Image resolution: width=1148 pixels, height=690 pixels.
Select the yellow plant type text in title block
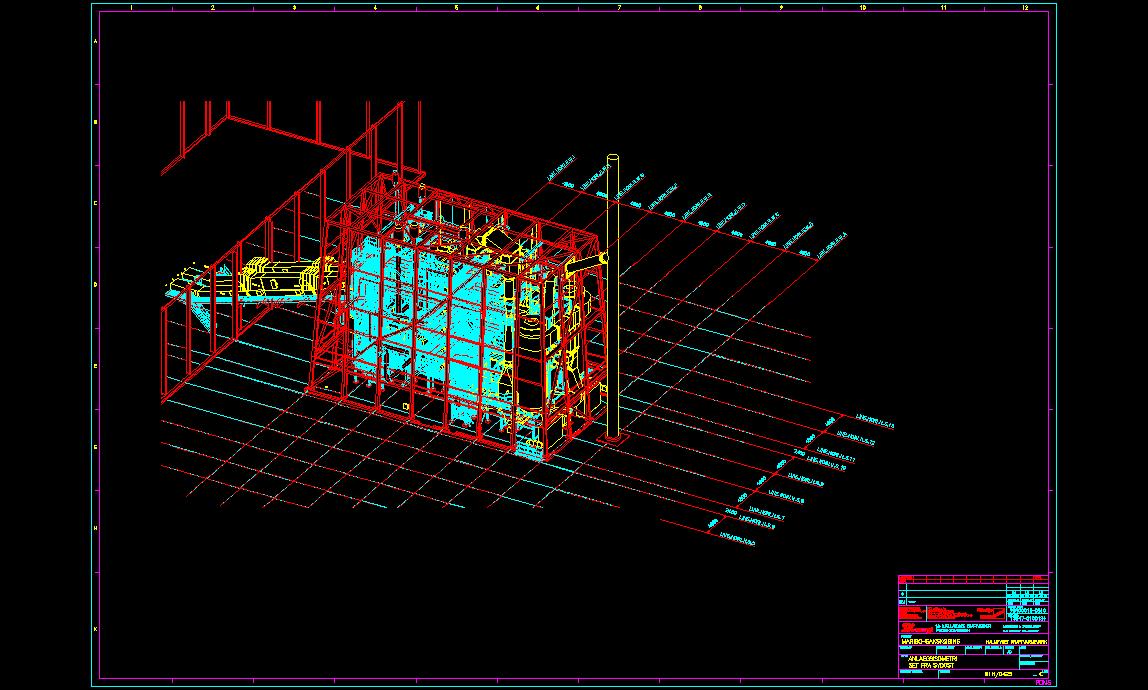[1016, 642]
